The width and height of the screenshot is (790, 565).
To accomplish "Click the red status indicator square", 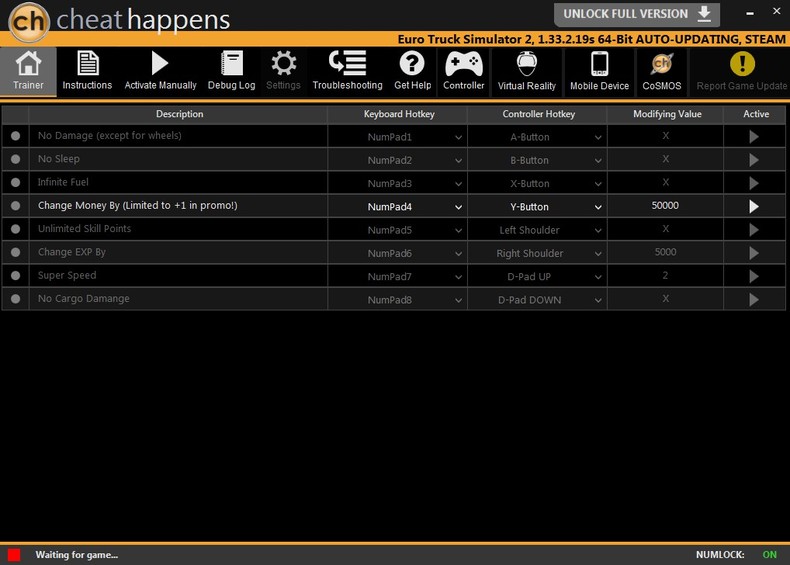I will point(14,555).
